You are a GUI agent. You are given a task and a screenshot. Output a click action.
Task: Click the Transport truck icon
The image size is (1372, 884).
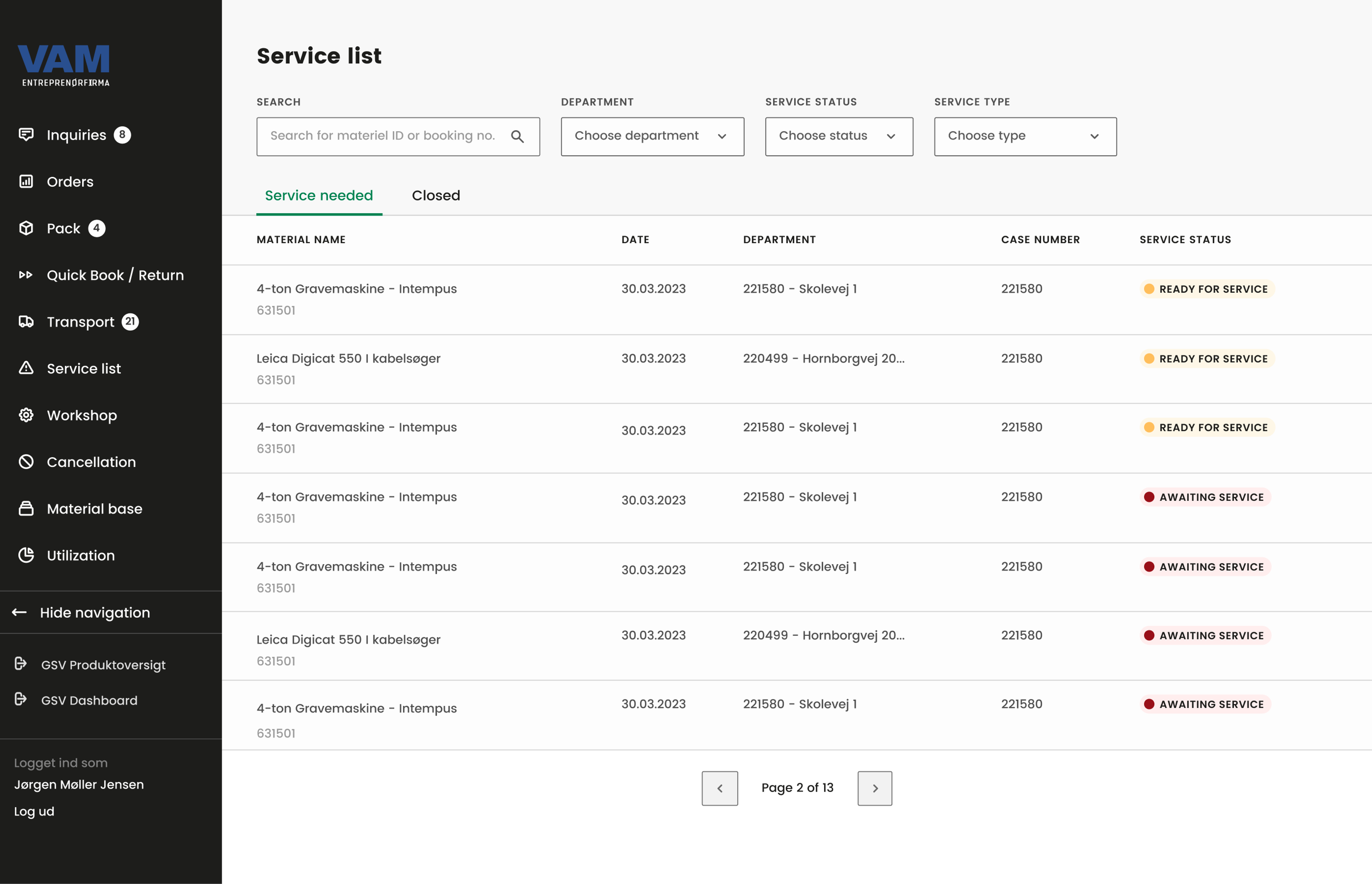click(26, 321)
